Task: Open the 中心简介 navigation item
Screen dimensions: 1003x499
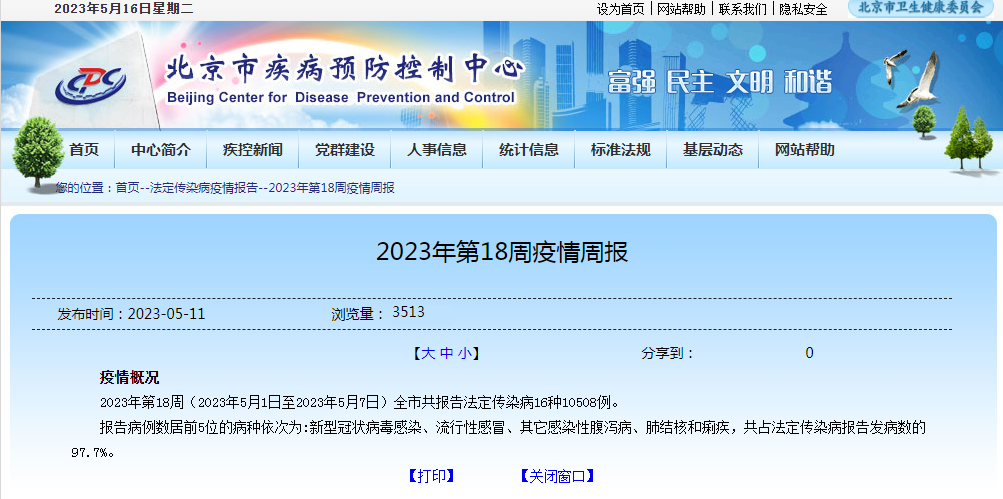Action: [x=160, y=150]
